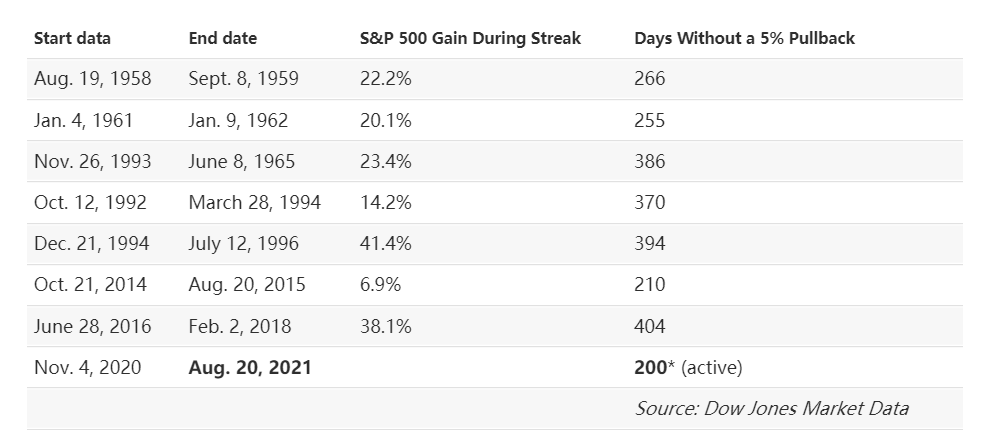Click the "Nov. 26, 1993" start date cell

(91, 161)
